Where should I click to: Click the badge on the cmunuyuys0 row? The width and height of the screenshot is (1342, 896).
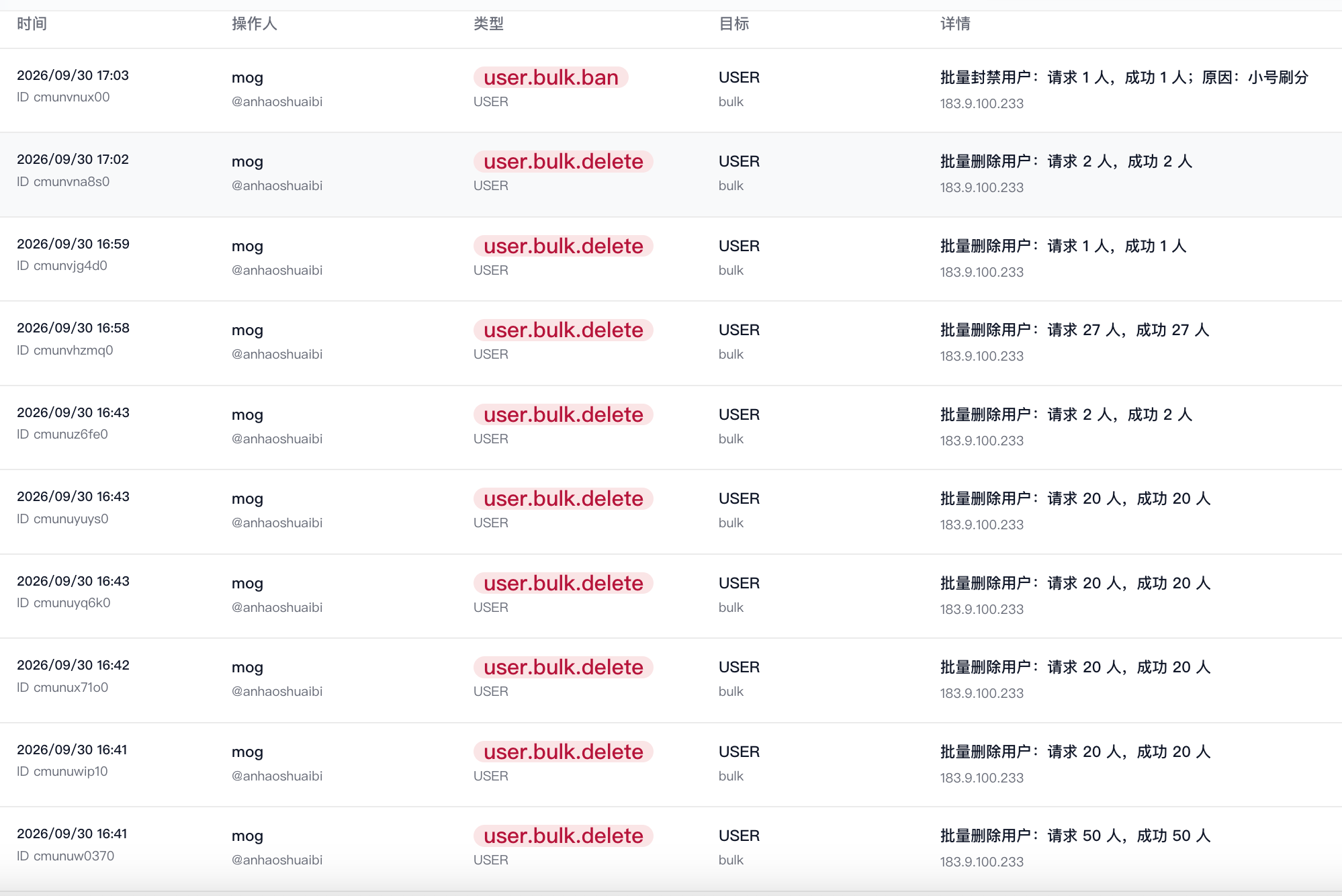(x=563, y=498)
